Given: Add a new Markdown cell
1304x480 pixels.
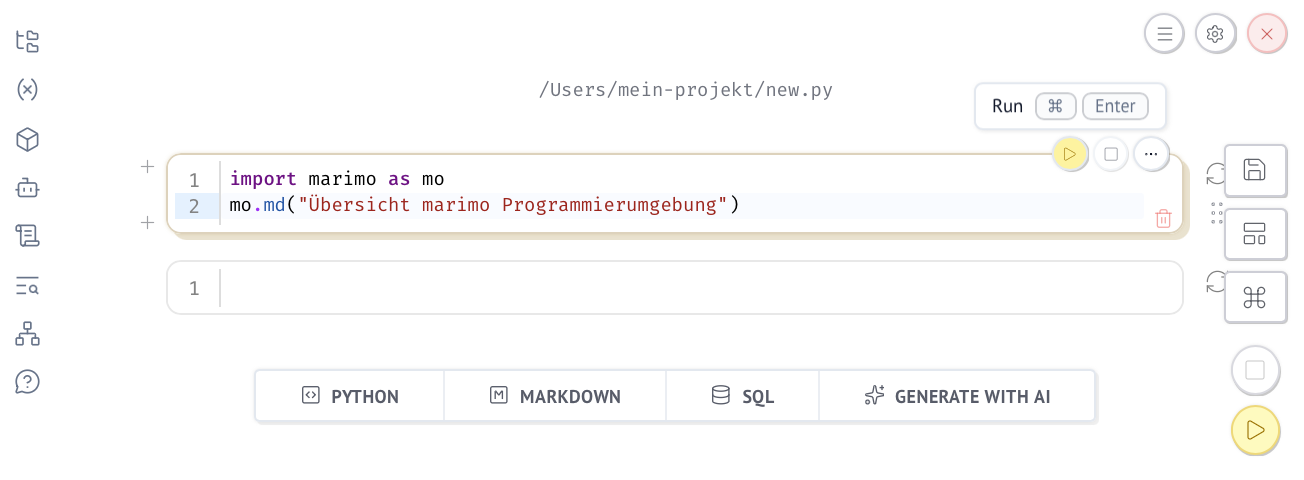Looking at the screenshot, I should [x=555, y=396].
